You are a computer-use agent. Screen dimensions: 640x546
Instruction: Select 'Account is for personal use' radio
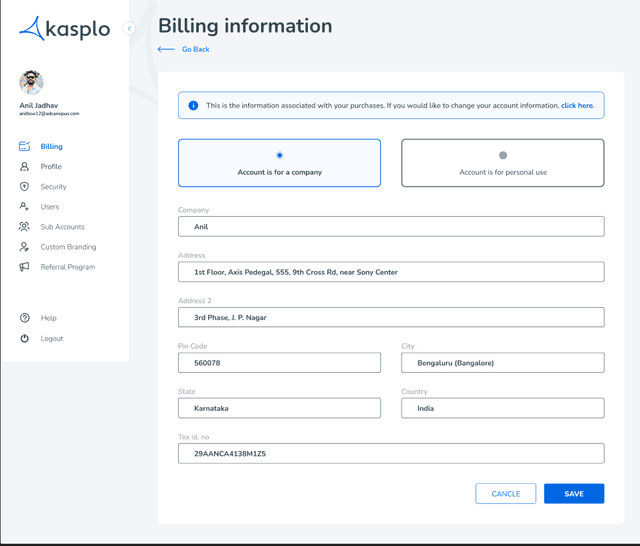502,155
